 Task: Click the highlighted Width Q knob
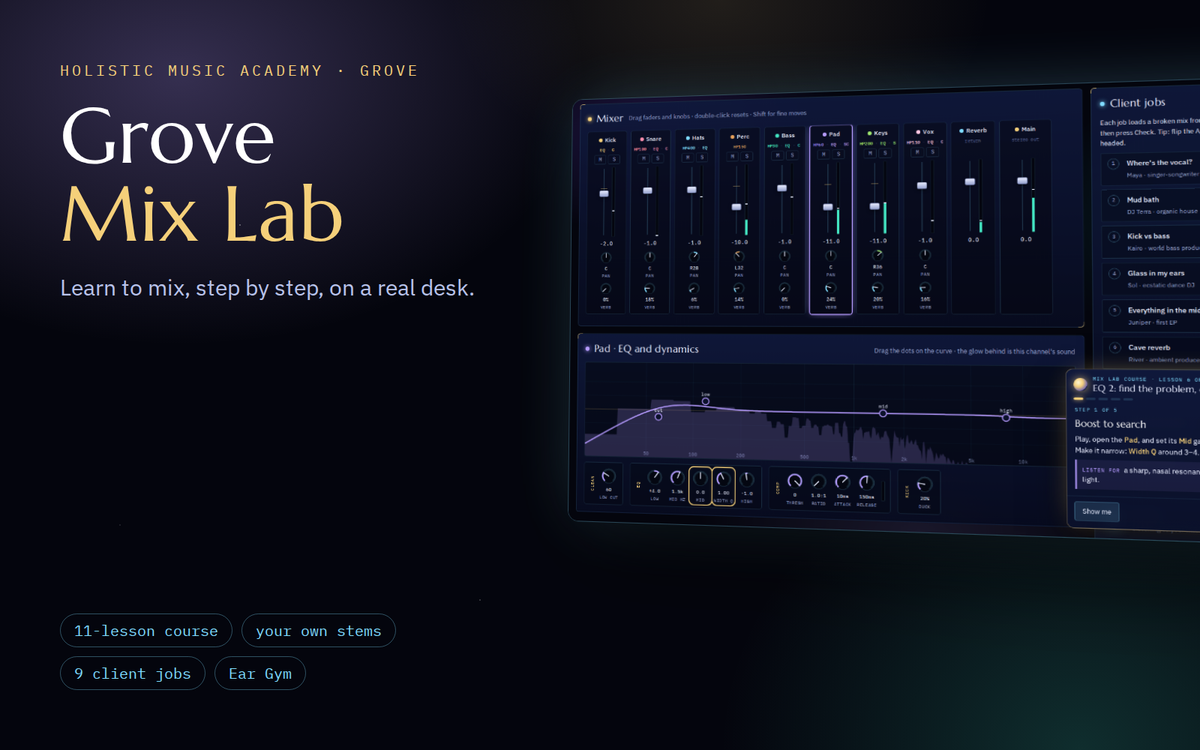(x=723, y=479)
